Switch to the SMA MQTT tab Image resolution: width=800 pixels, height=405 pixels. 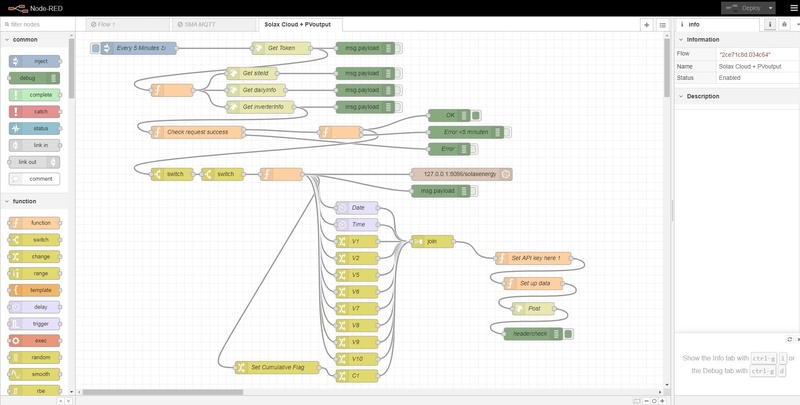213,24
